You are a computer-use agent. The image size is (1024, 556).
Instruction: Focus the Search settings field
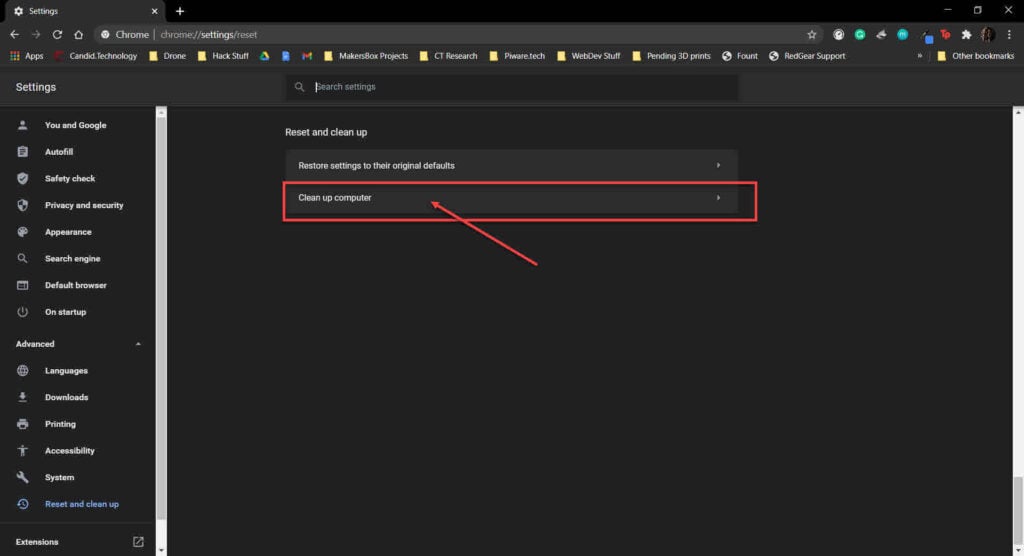point(511,87)
